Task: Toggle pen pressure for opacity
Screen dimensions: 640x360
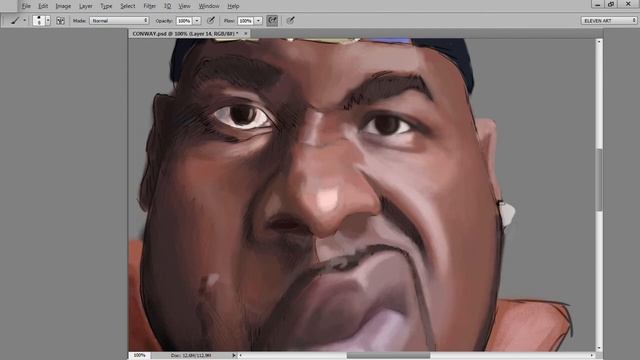Action: 211,20
